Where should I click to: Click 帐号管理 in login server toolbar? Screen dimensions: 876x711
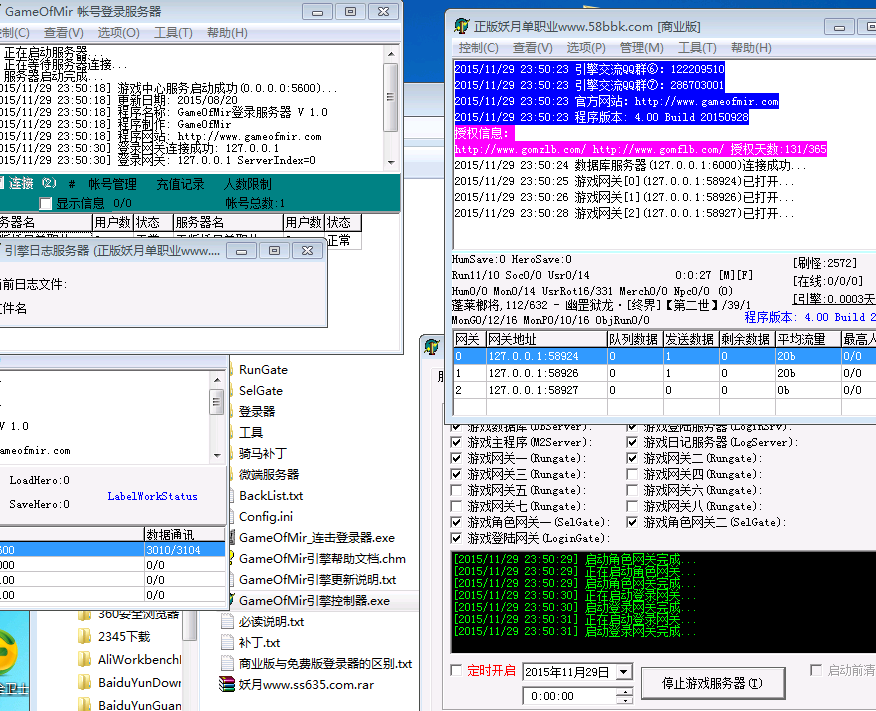point(112,184)
